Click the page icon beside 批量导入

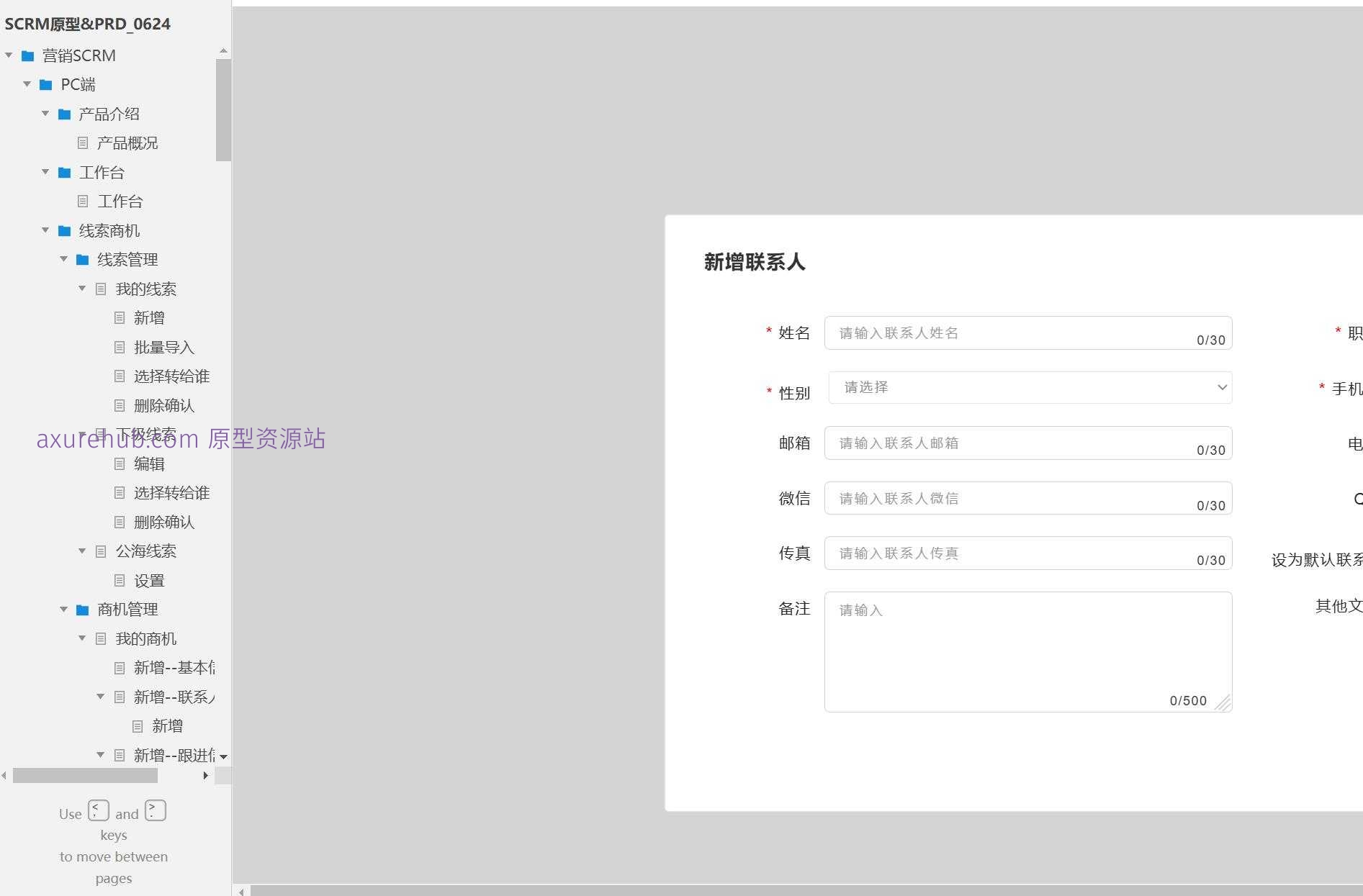[x=119, y=347]
